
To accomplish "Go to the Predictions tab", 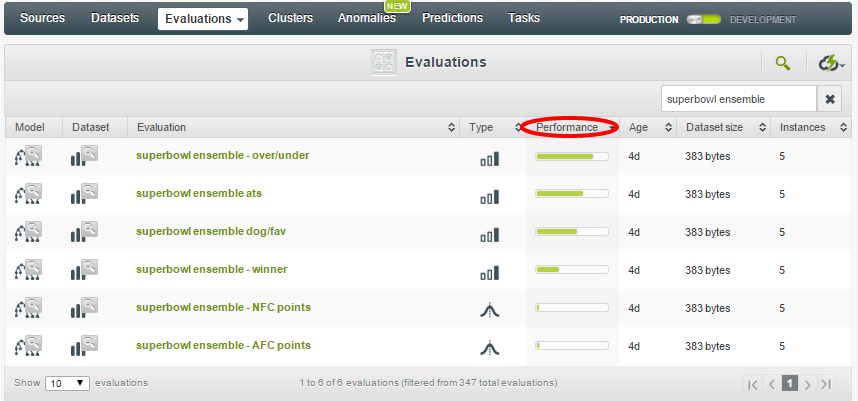I will (x=452, y=18).
